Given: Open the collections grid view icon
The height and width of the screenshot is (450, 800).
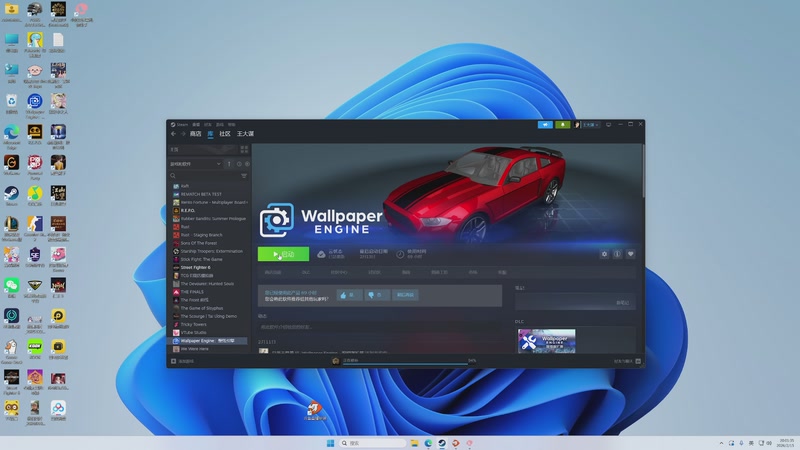Looking at the screenshot, I should [244, 149].
